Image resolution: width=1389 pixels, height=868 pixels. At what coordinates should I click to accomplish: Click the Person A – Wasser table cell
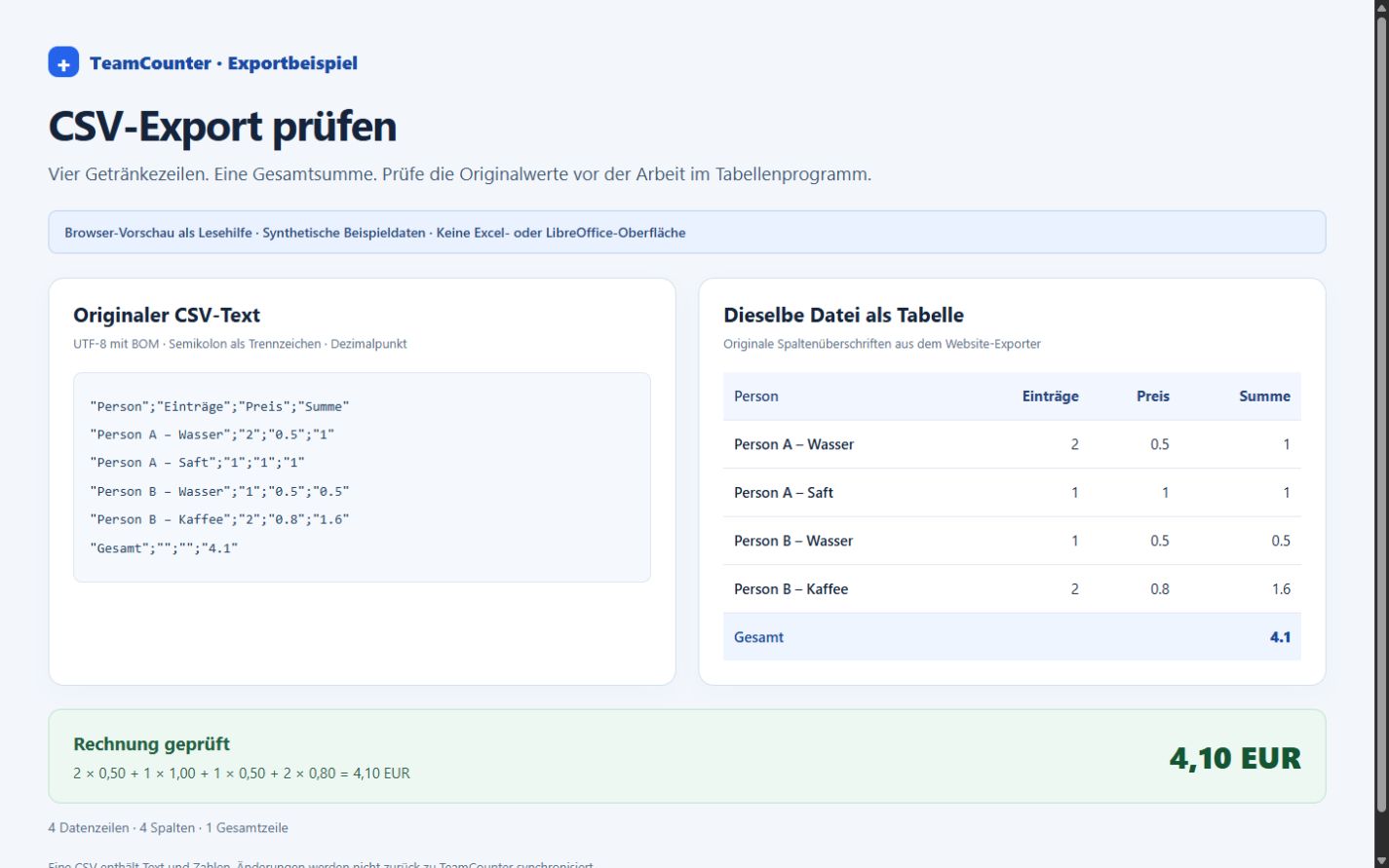tap(793, 444)
